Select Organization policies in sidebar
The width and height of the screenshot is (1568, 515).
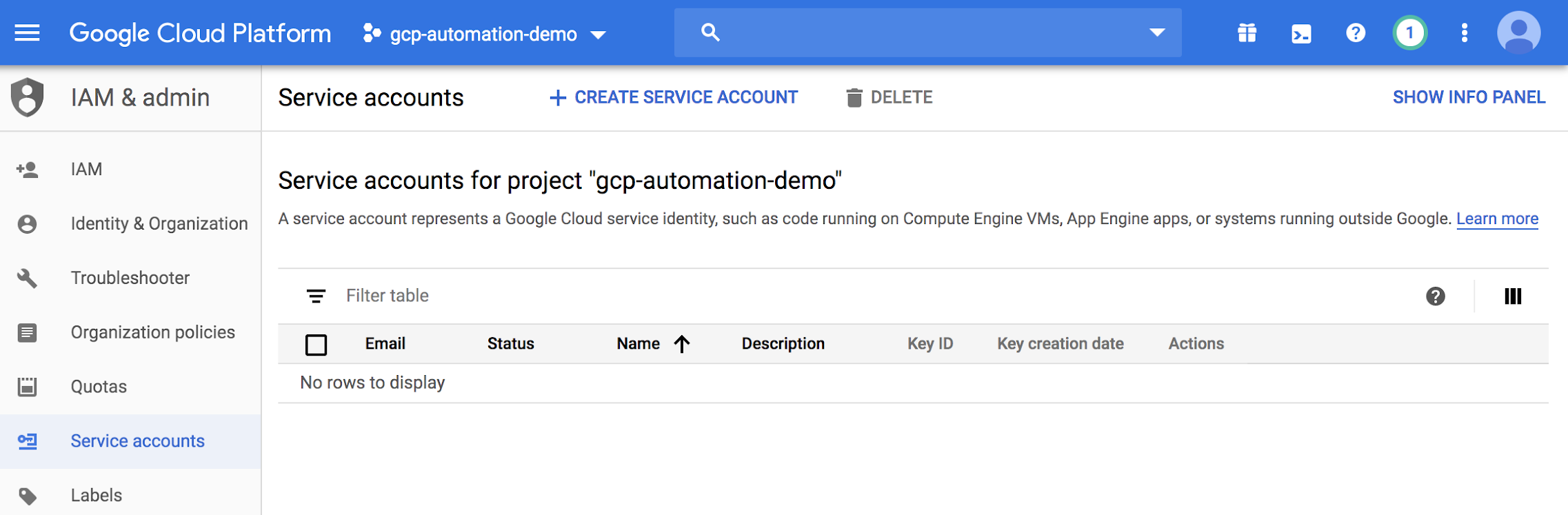point(152,332)
